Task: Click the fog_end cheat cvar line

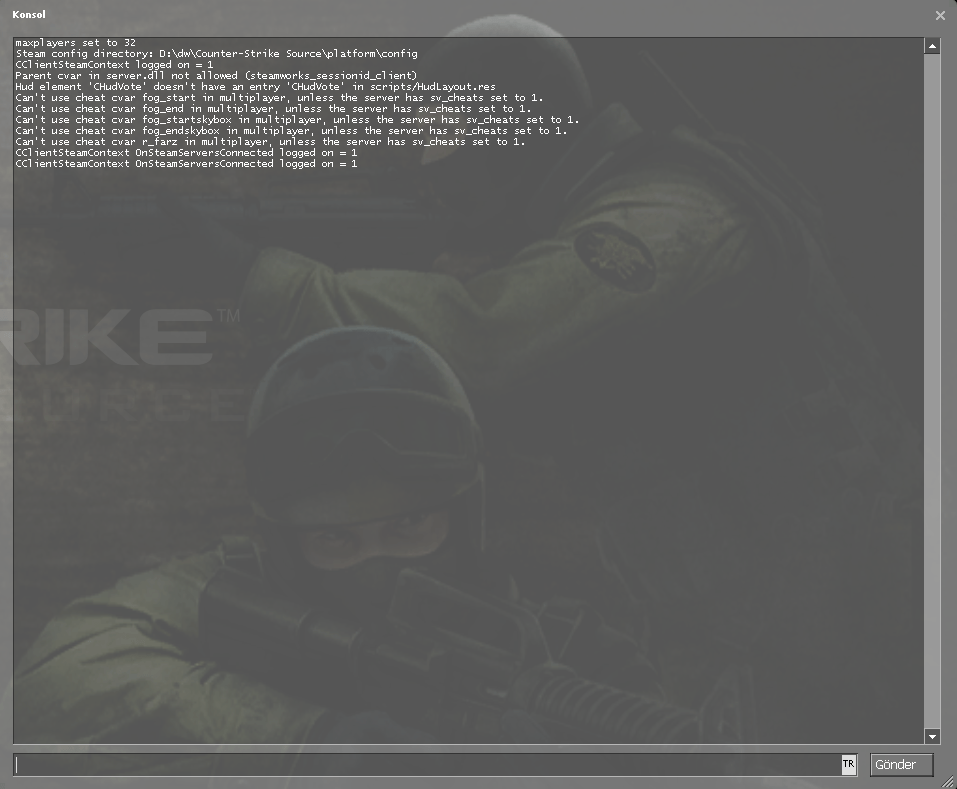Action: pos(273,109)
